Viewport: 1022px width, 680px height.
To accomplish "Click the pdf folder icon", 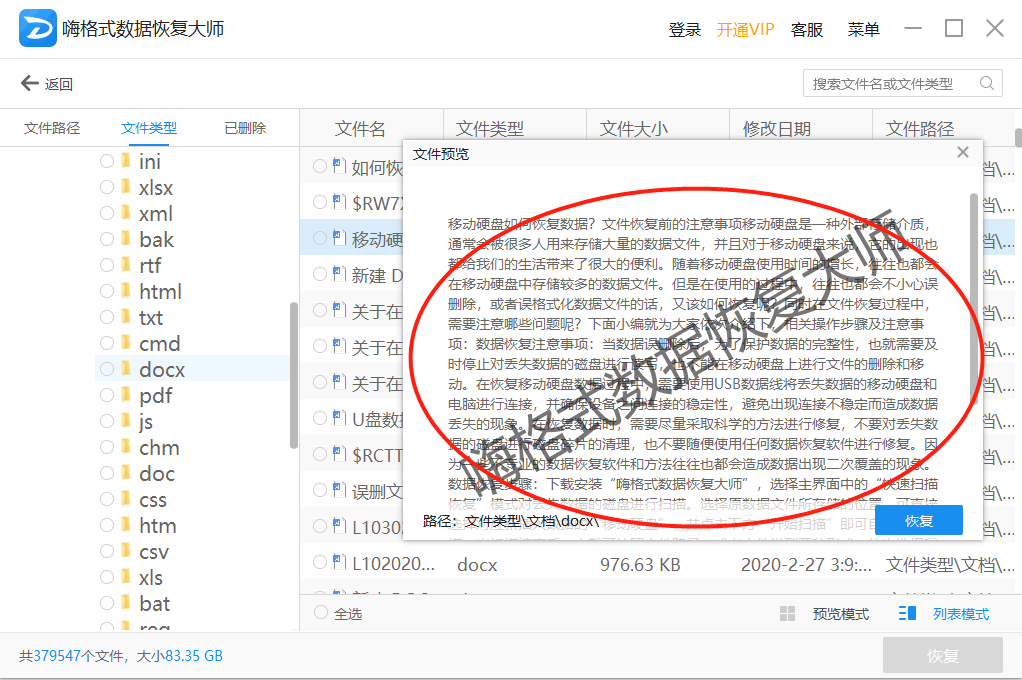I will (126, 395).
